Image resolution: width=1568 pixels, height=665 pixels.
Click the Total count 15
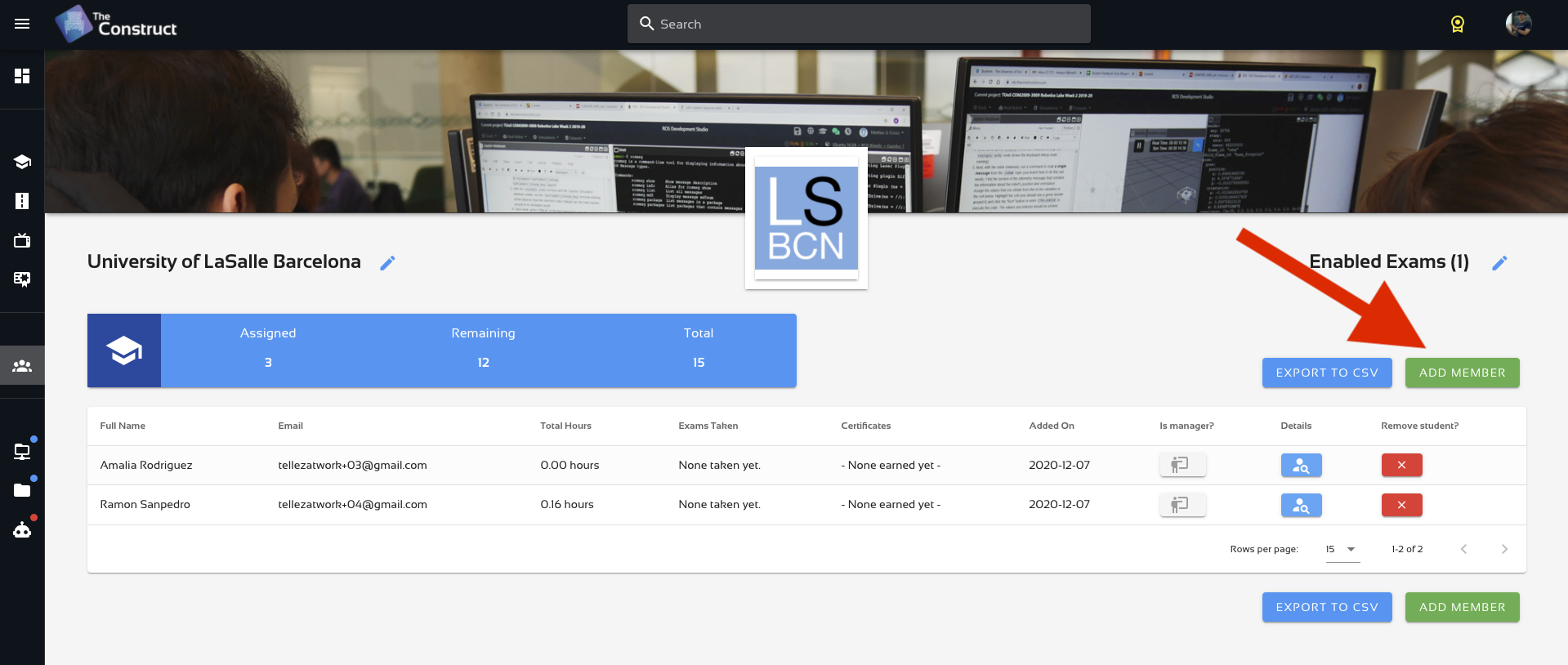pos(699,363)
